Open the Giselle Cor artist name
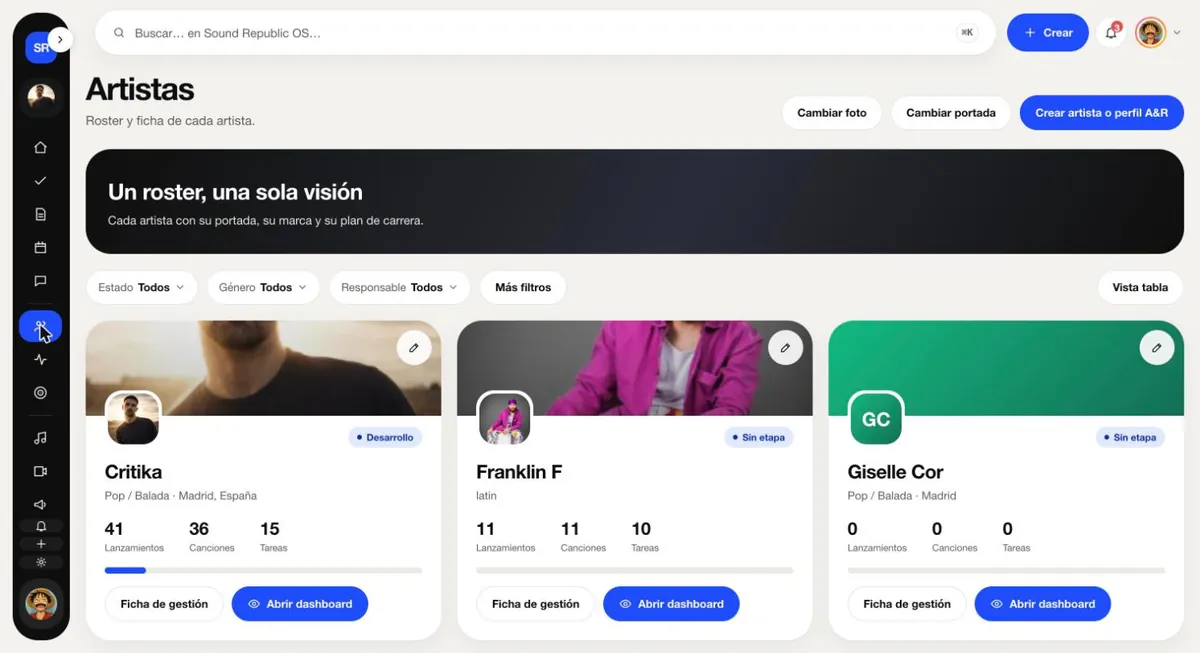1200x653 pixels. [x=895, y=472]
